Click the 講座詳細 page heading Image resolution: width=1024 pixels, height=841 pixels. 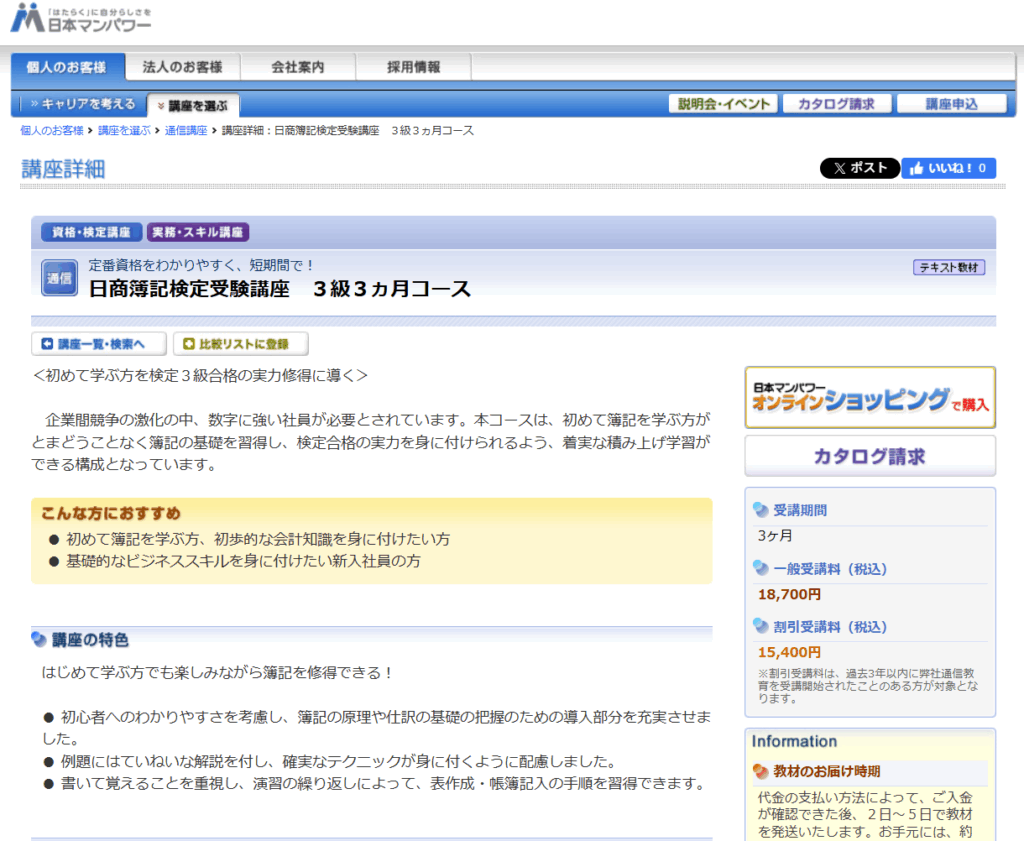[63, 169]
